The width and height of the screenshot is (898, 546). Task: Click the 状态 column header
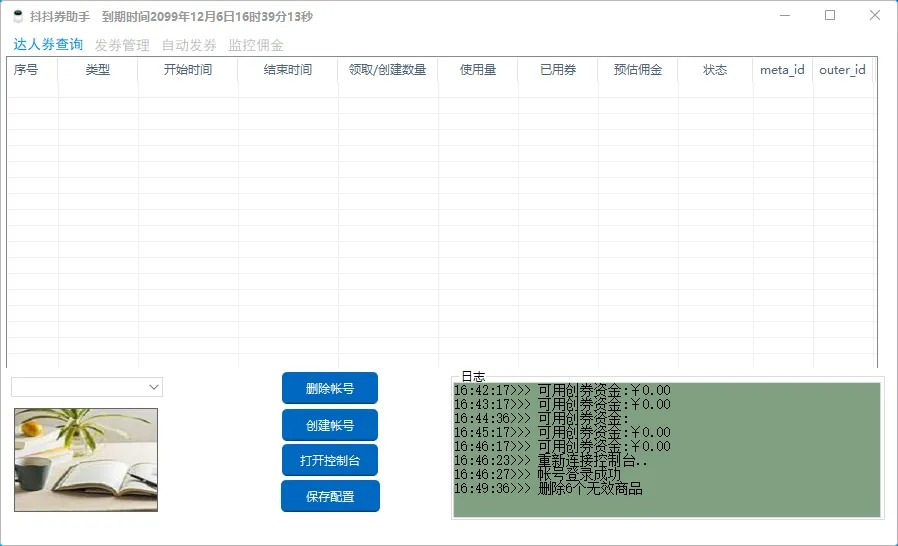click(715, 70)
